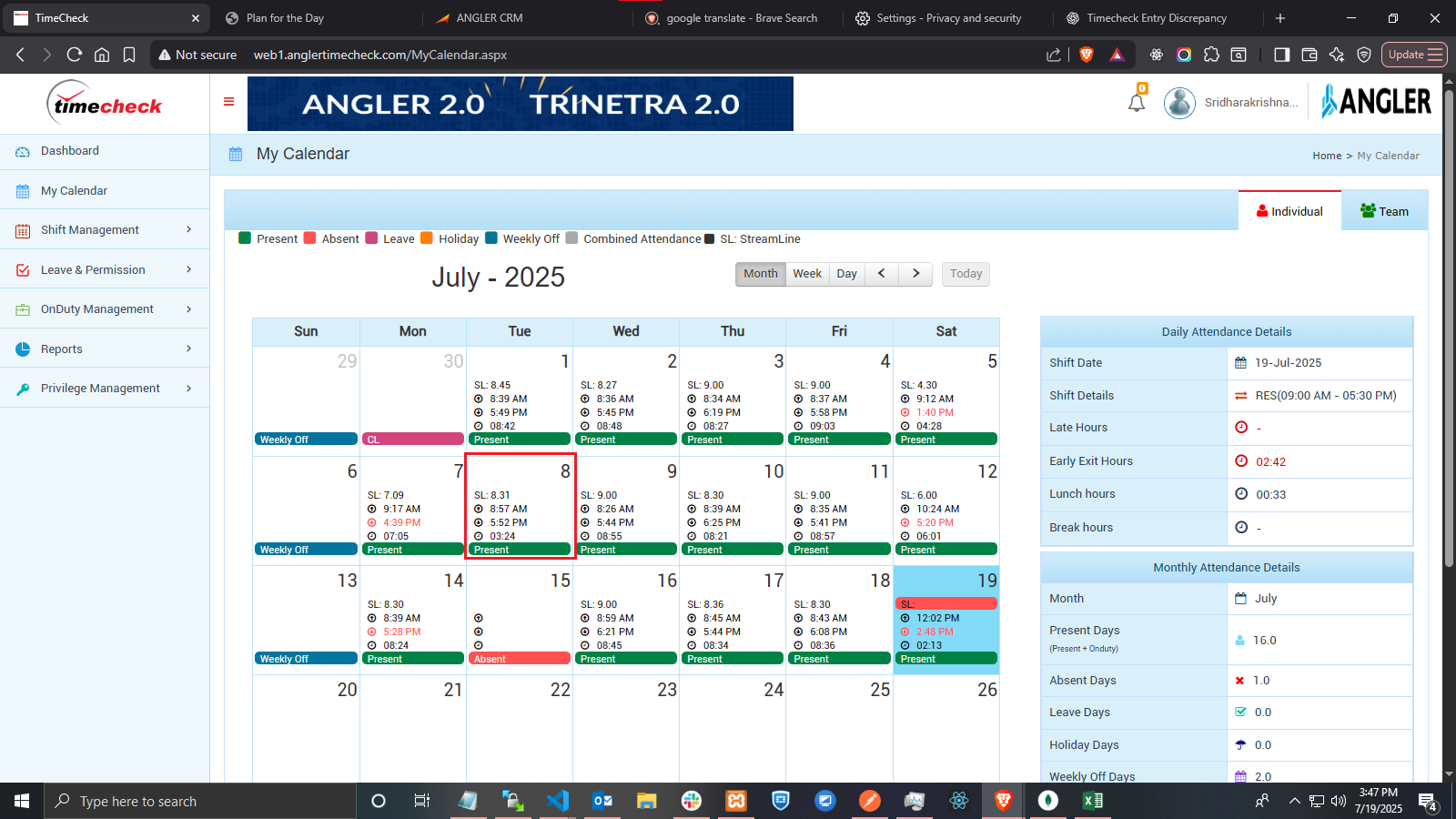
Task: Click the bookmark icon in browser toolbar
Action: tap(129, 55)
